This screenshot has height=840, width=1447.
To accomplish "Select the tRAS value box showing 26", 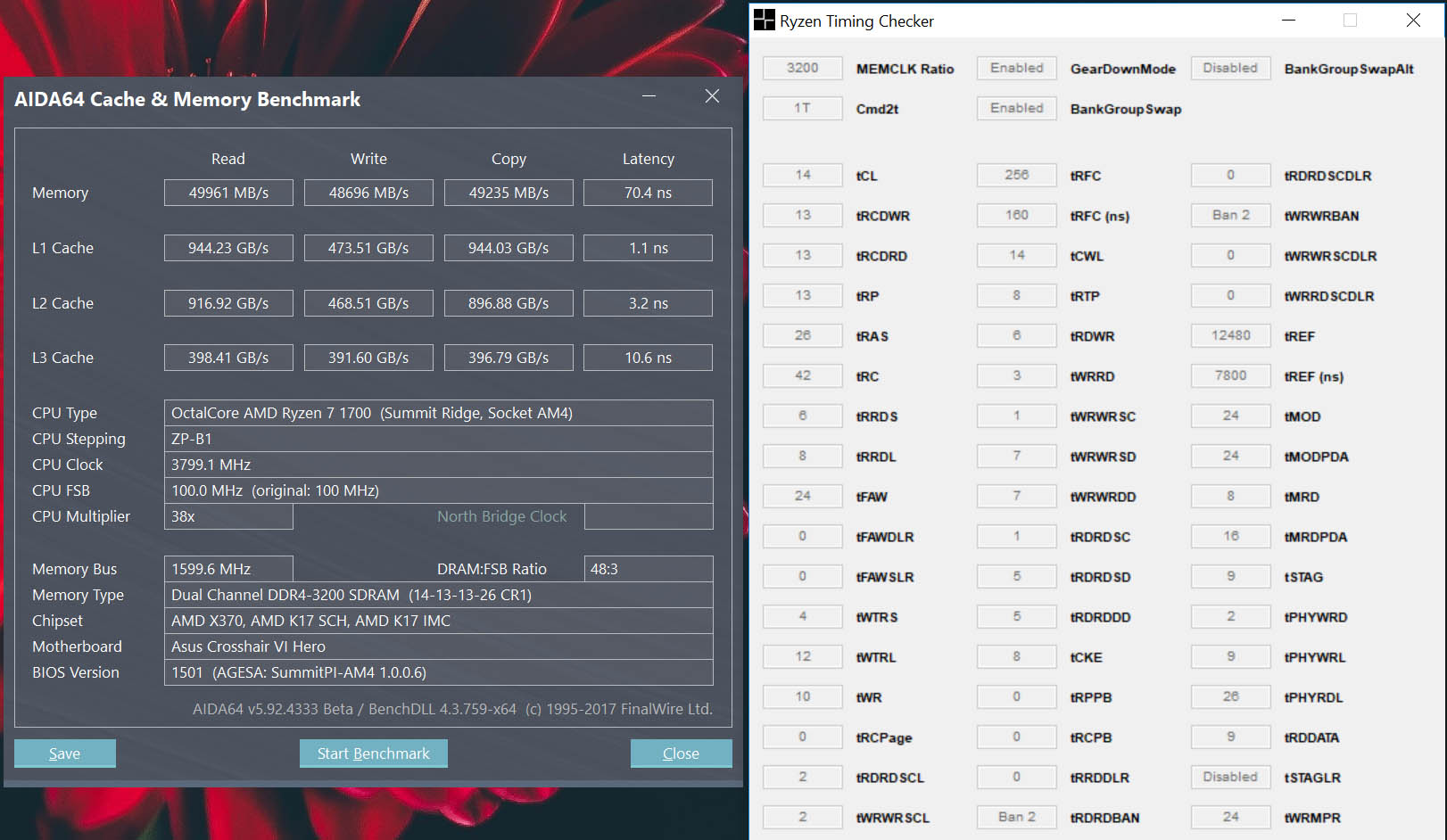I will point(803,335).
